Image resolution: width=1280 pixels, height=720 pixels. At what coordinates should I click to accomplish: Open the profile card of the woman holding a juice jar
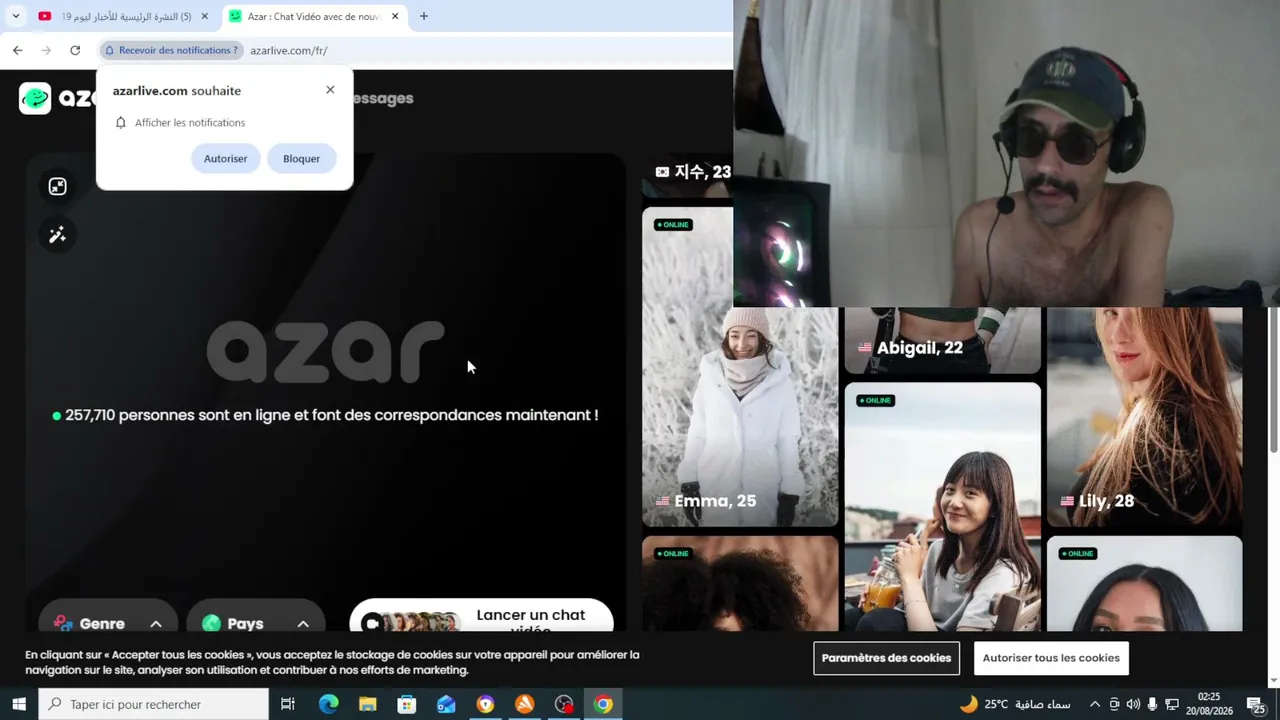point(943,507)
